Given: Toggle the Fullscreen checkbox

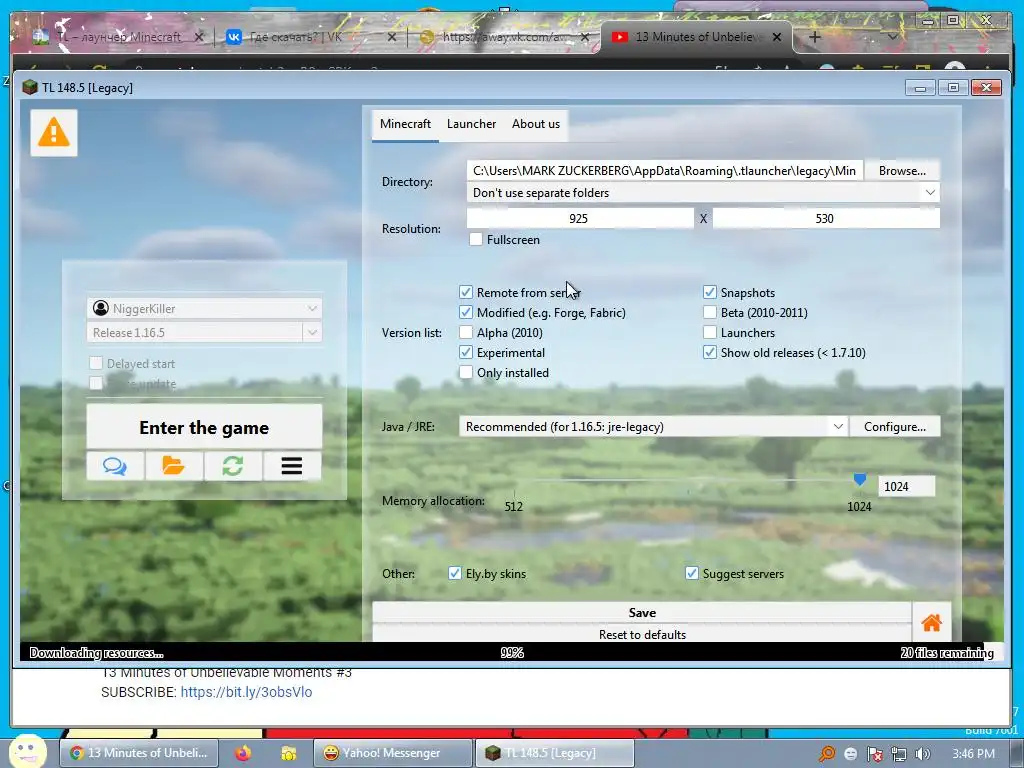Looking at the screenshot, I should [475, 240].
